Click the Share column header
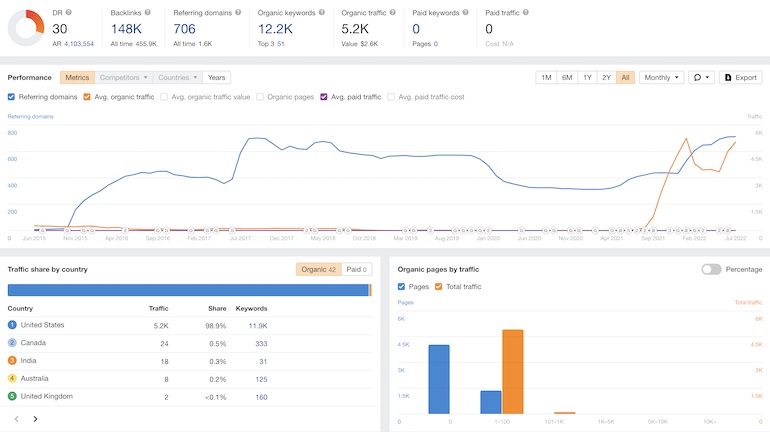This screenshot has height=432, width=770. click(217, 308)
